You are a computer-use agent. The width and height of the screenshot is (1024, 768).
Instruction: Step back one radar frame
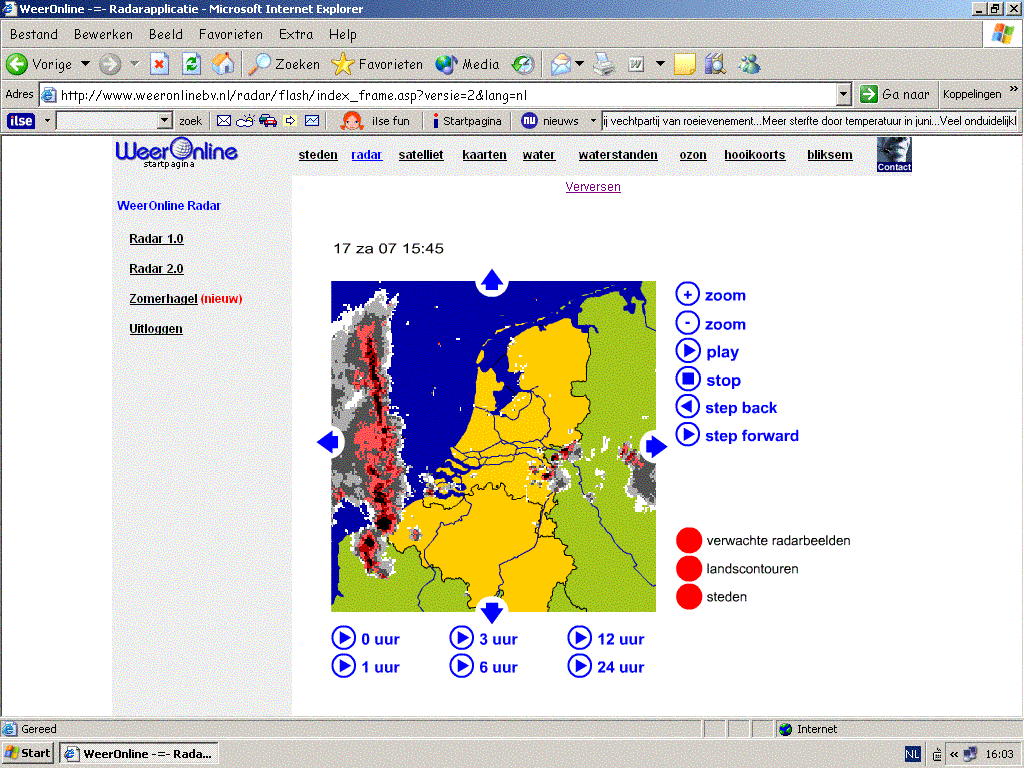point(687,407)
